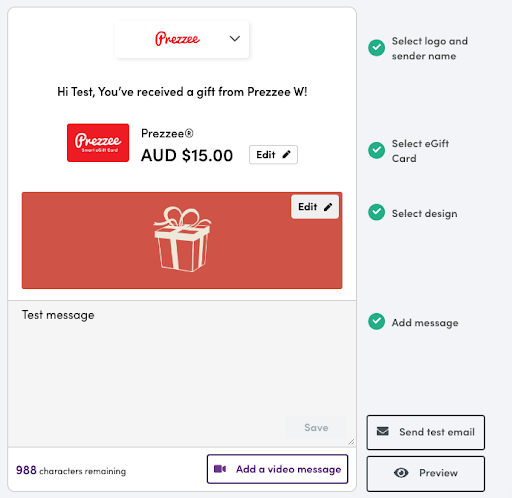The height and width of the screenshot is (498, 512).
Task: Open the Prezzee logo dropdown chevron
Action: pos(235,39)
